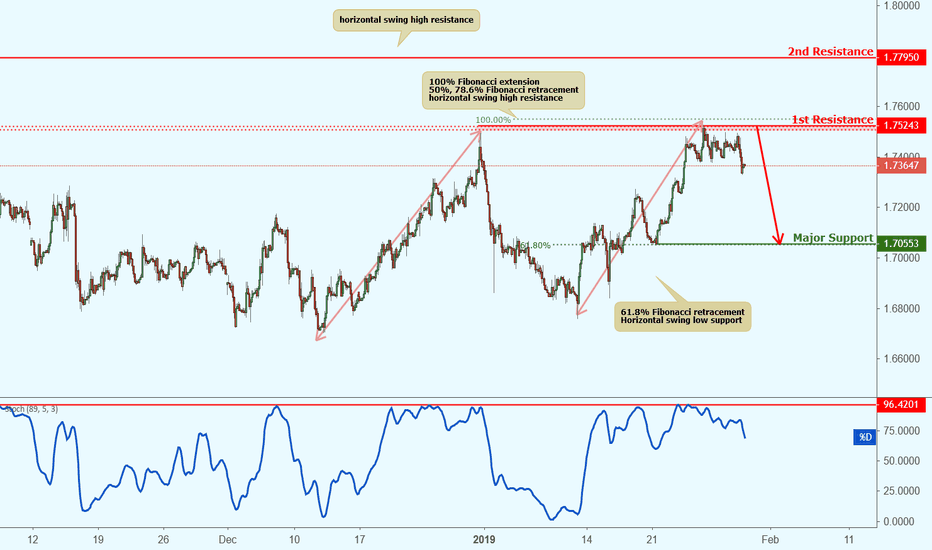Viewport: 932px width, 550px height.
Task: Click the 1.73647 current price label
Action: [901, 166]
